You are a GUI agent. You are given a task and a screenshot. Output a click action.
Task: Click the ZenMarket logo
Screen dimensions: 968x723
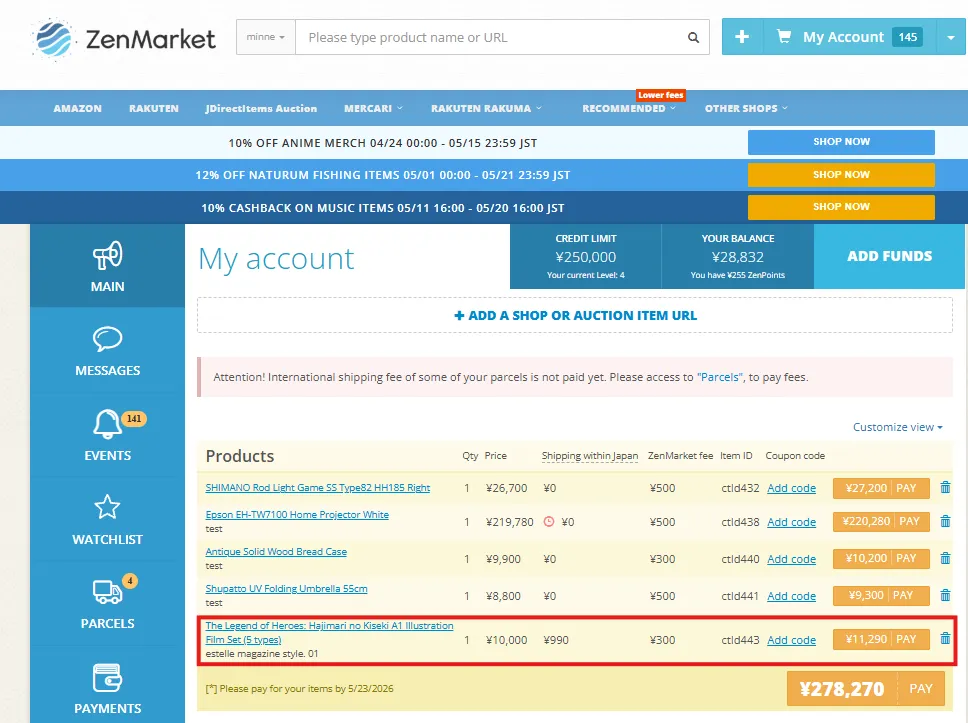(x=123, y=39)
